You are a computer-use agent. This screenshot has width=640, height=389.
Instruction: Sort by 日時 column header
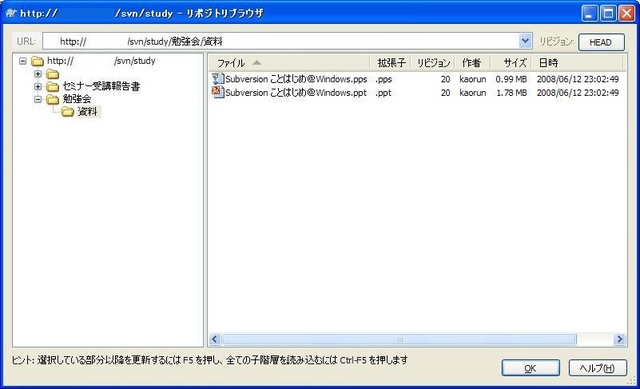pos(578,63)
